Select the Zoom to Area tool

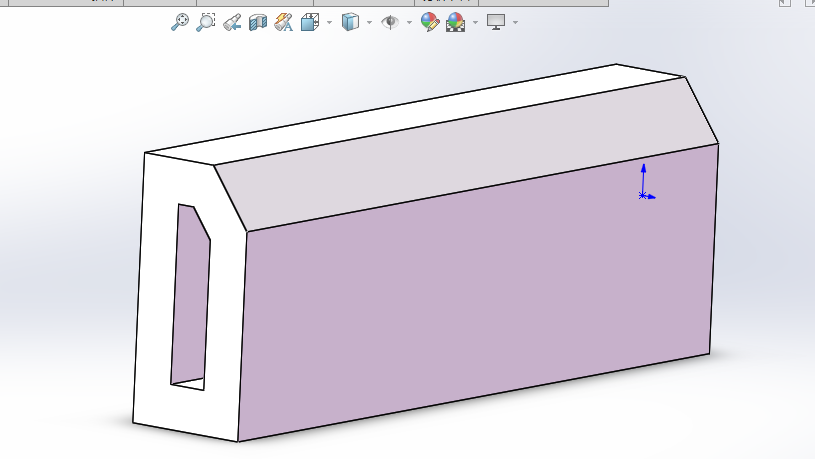pos(205,21)
